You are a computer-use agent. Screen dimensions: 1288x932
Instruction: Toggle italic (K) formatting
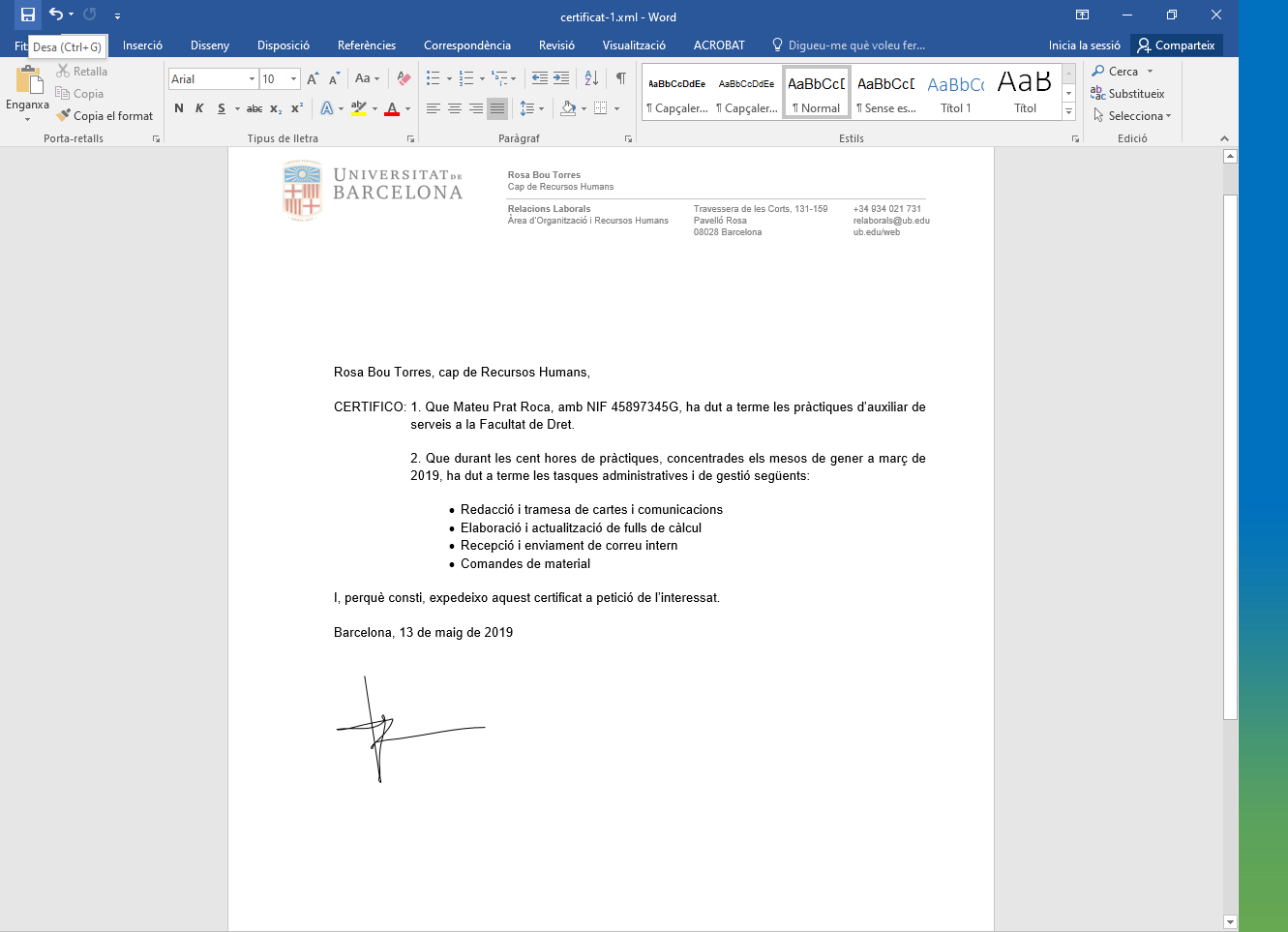199,108
